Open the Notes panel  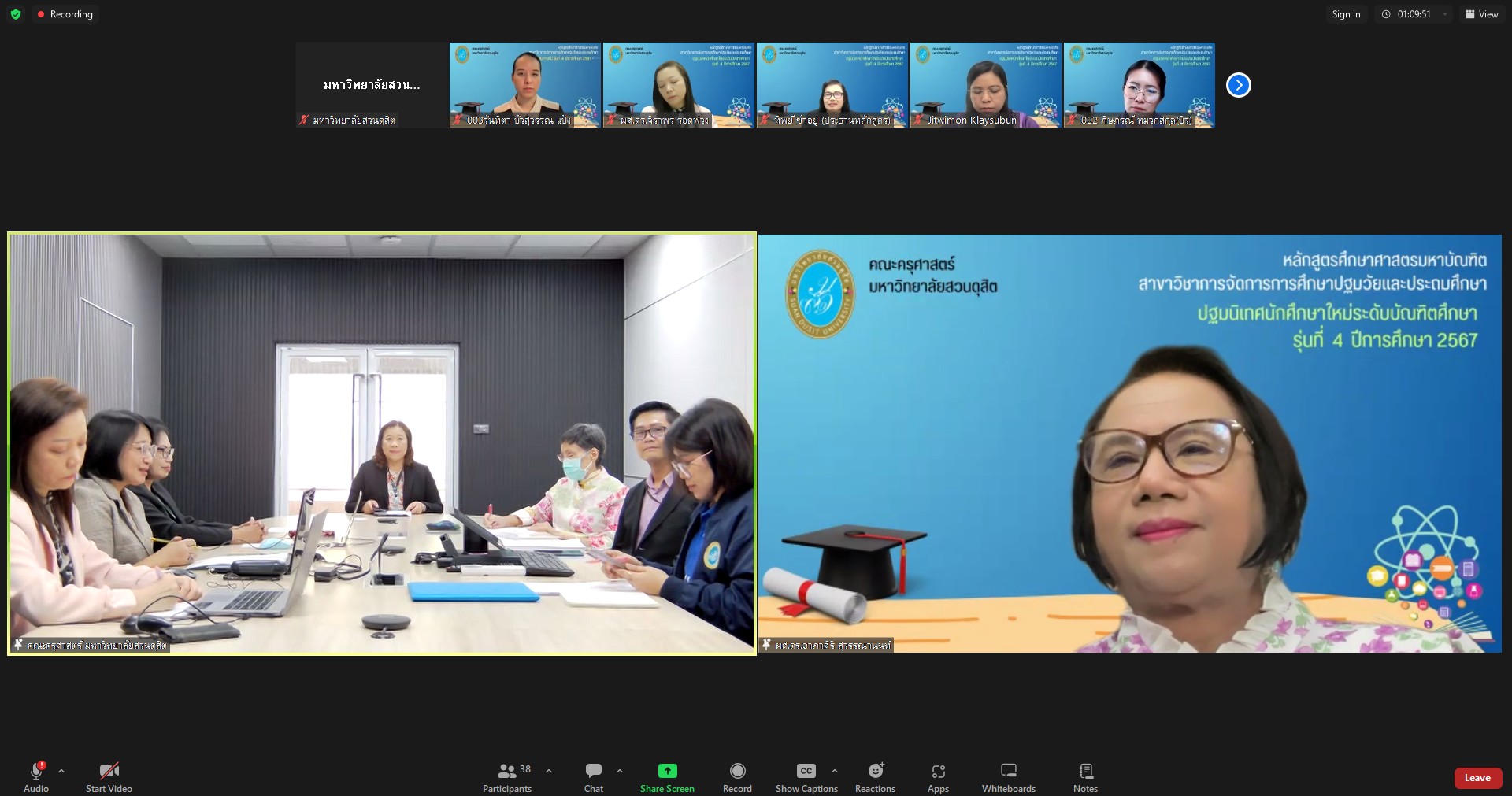1085,777
